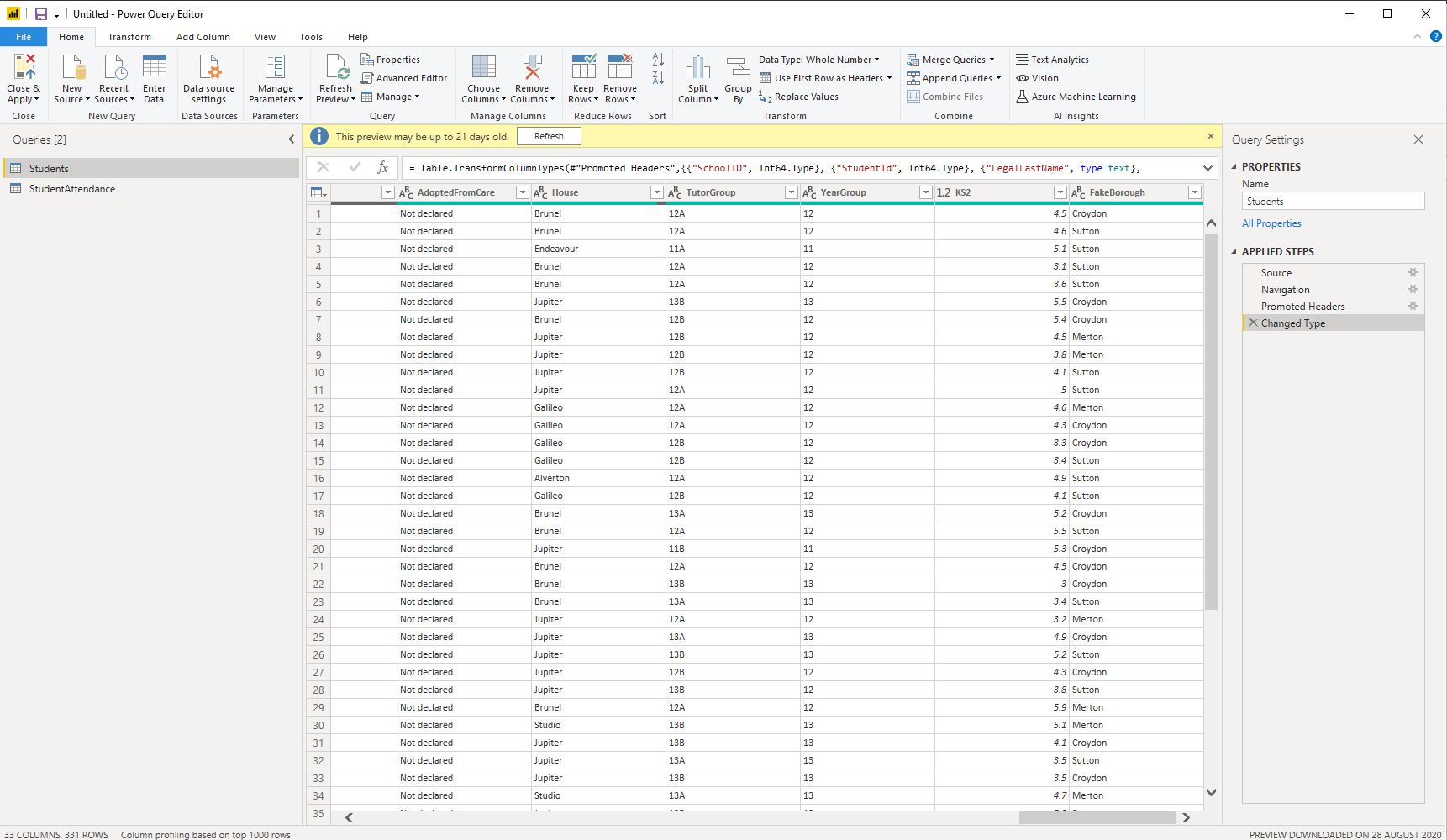Open the Advanced Editor
The image size is (1447, 840).
click(403, 78)
